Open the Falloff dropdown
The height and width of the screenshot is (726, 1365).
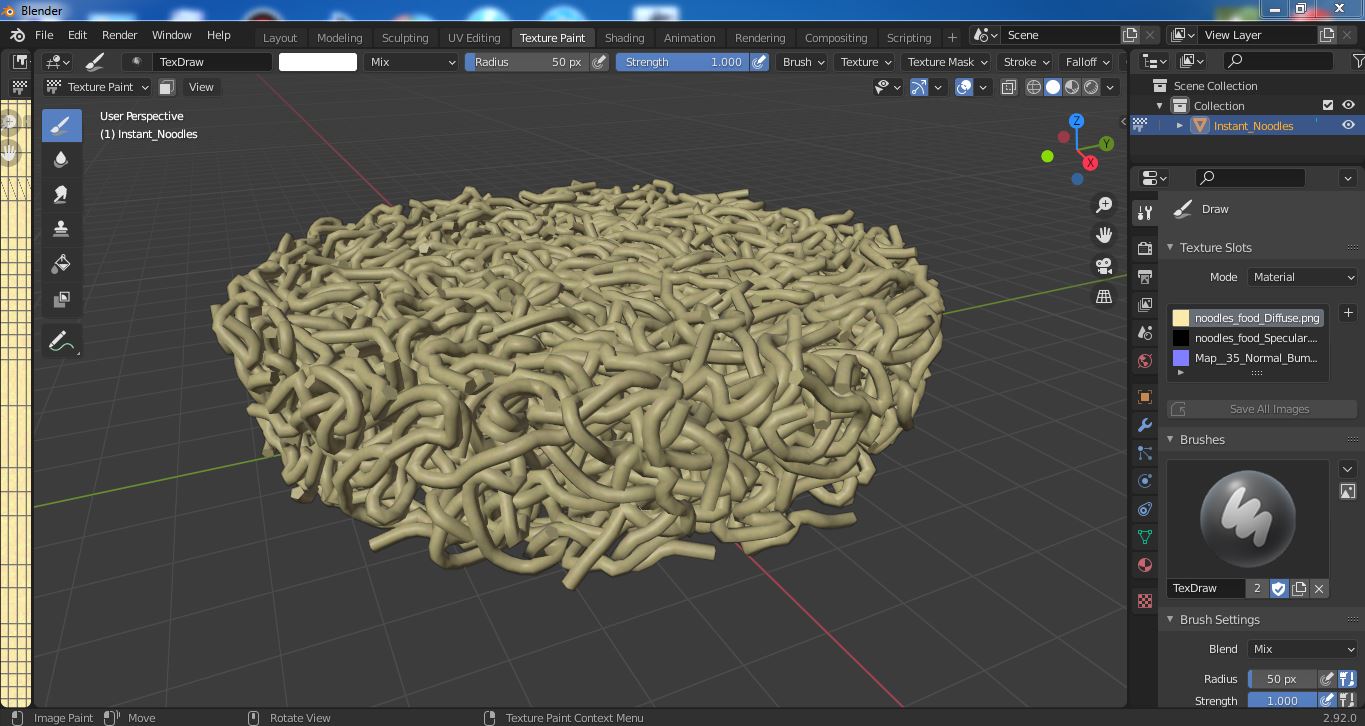coord(1088,62)
